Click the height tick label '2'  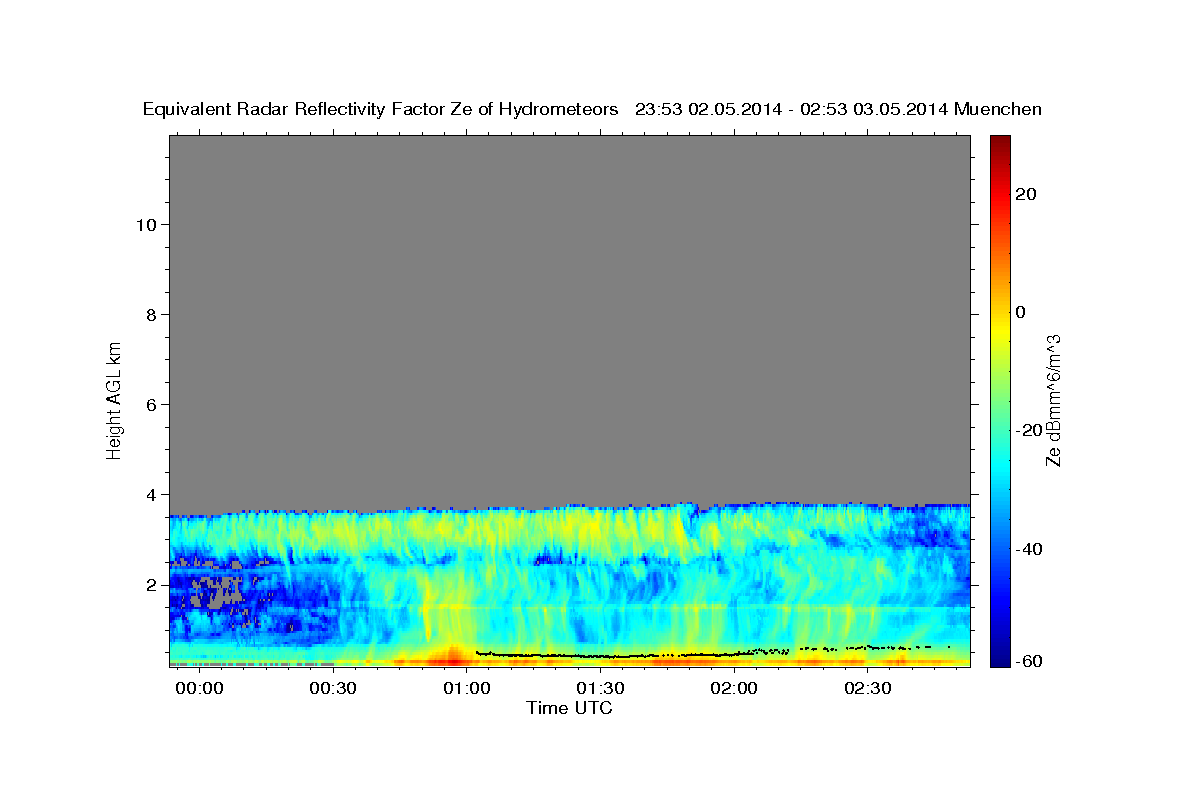tap(151, 584)
